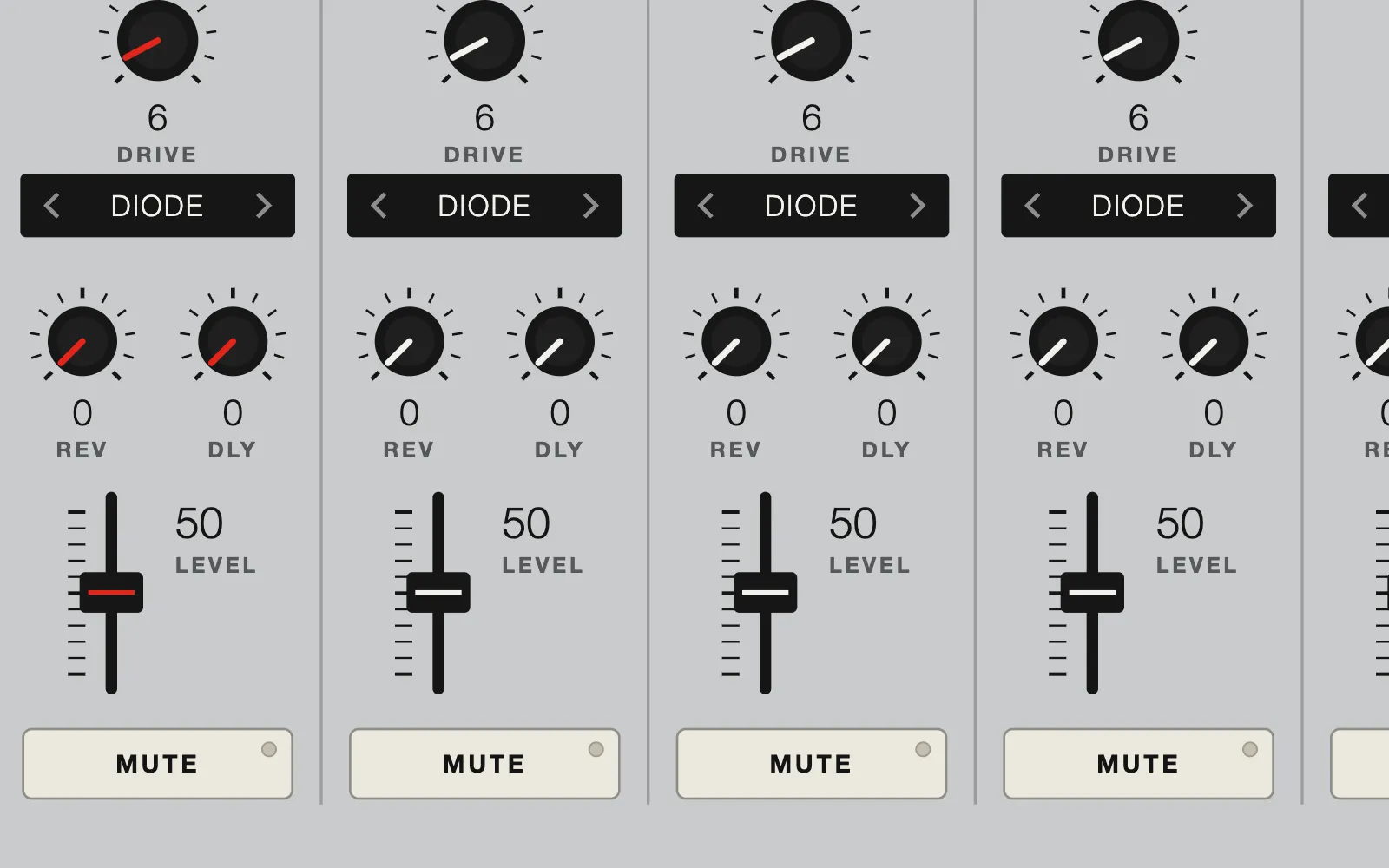The width and height of the screenshot is (1389, 868).
Task: Click the red DRIVE knob in first channel
Action: coord(157,40)
